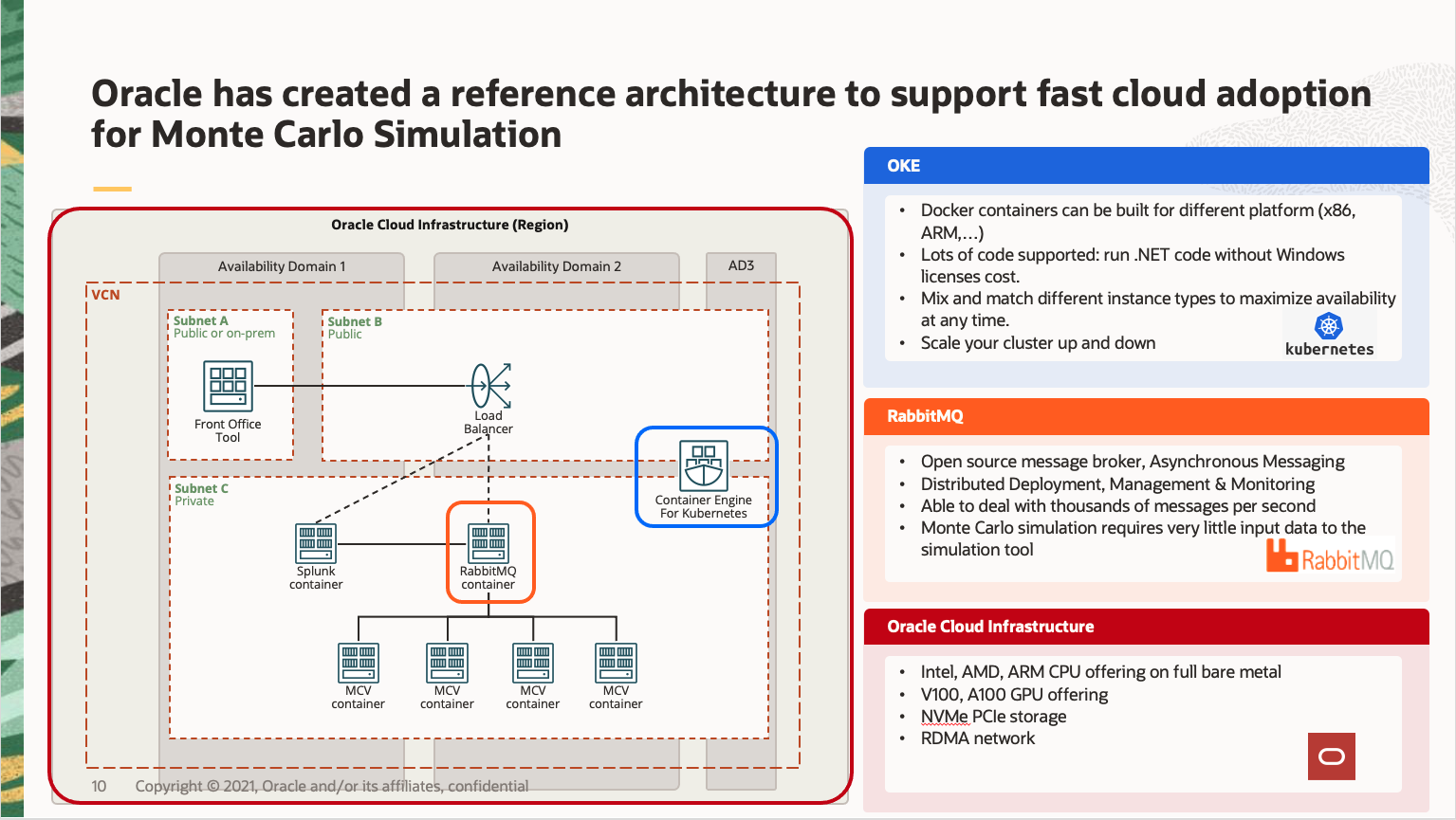Click the "Front Office Tool" caption
This screenshot has width=1456, height=820.
coord(228,431)
